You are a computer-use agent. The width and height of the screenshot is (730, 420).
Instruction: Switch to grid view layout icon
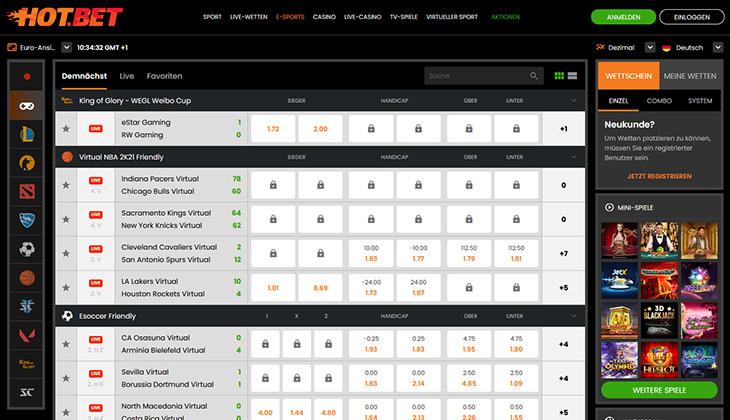[x=559, y=76]
